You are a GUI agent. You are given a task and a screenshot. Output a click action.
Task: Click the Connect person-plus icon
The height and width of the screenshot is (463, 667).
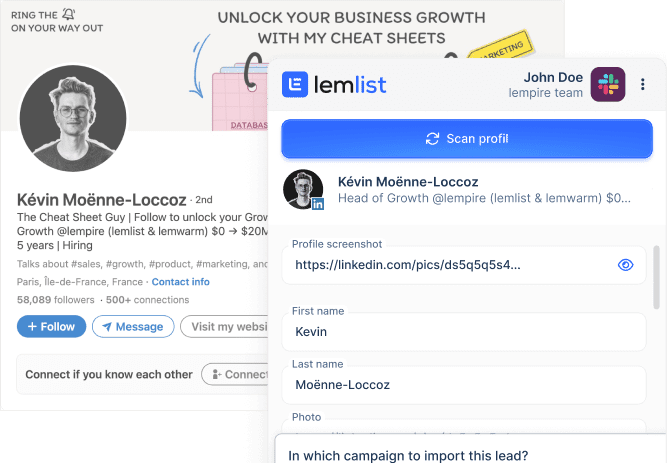[x=217, y=374]
